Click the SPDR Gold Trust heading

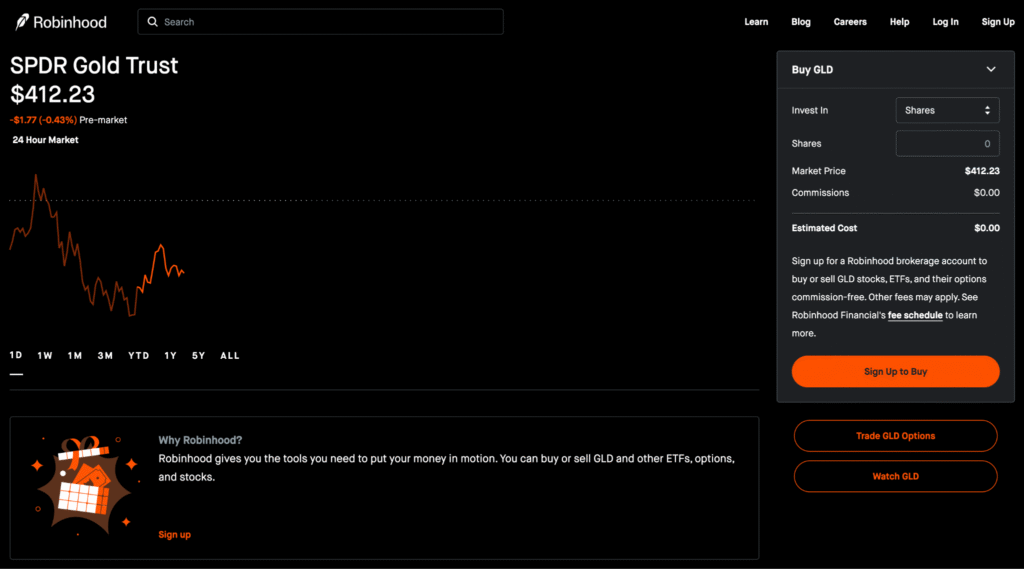click(94, 65)
